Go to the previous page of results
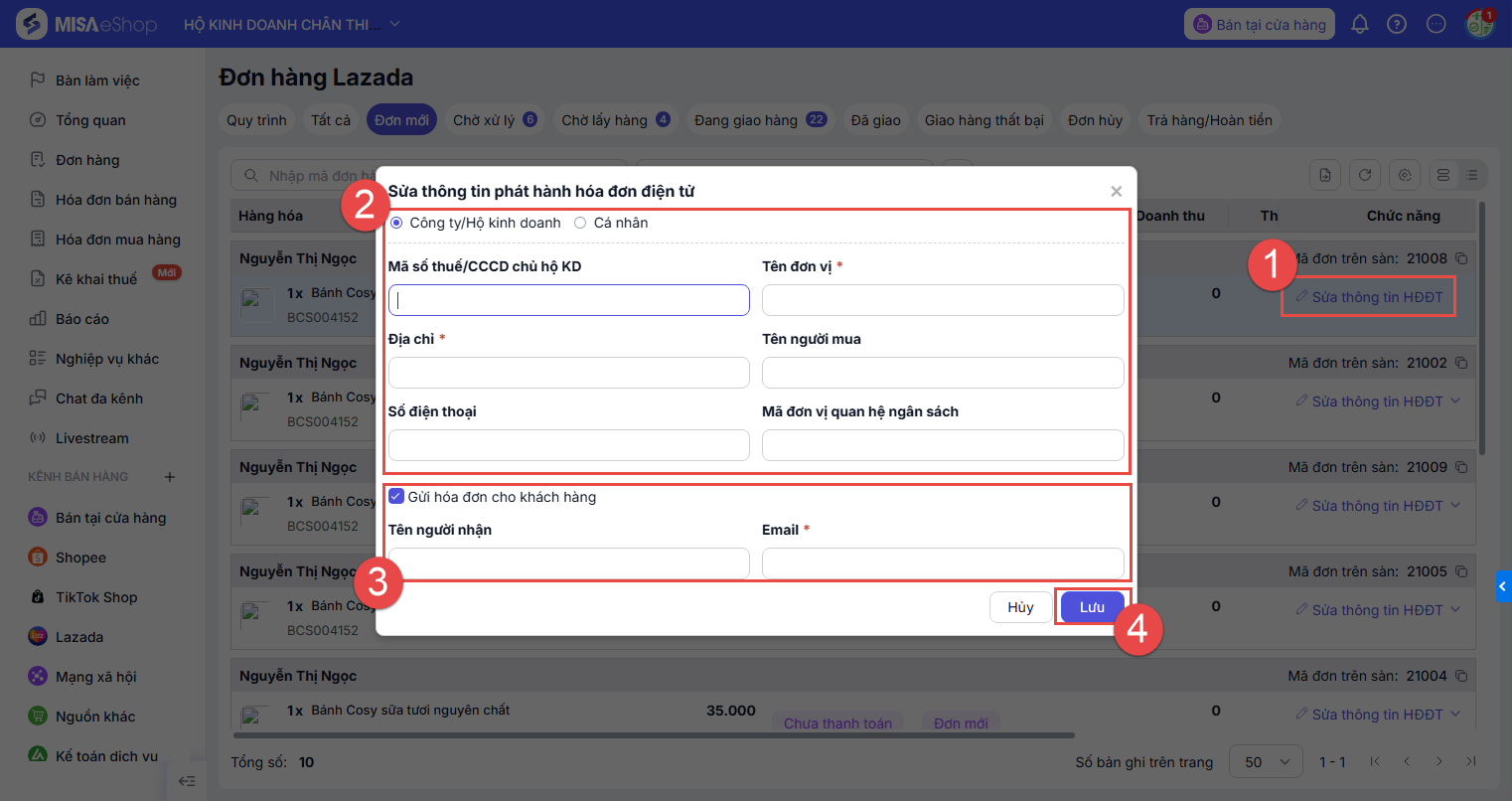 point(1407,761)
